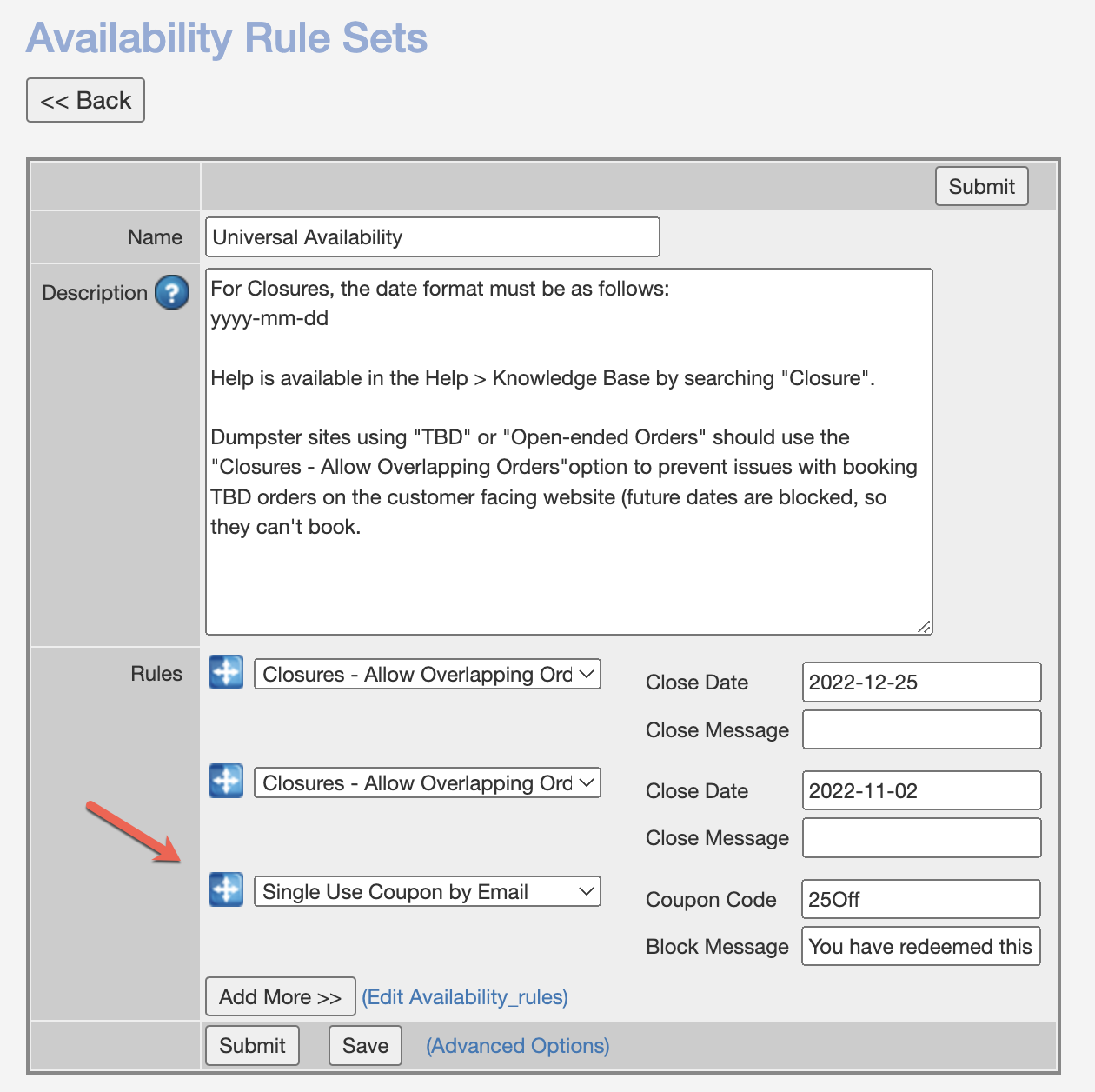This screenshot has width=1095, height=1092.
Task: Click the Block Message input field
Action: pos(920,947)
